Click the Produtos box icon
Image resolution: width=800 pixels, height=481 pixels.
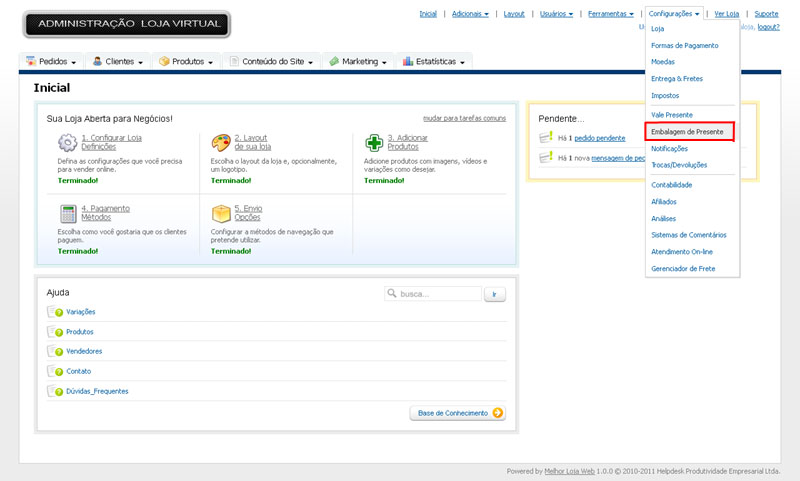click(x=164, y=61)
